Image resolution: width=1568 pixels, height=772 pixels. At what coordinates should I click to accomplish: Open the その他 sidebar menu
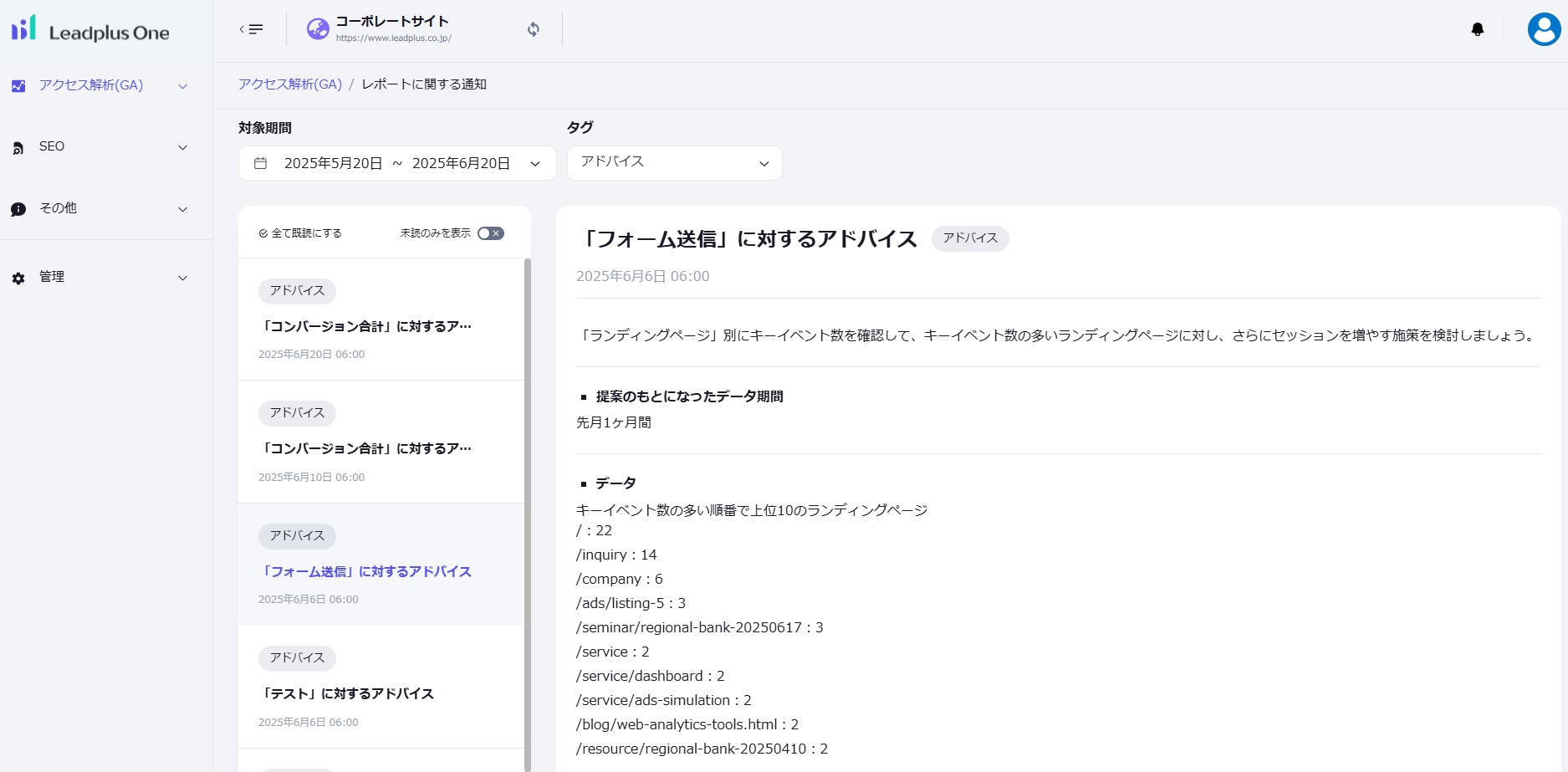coord(100,209)
